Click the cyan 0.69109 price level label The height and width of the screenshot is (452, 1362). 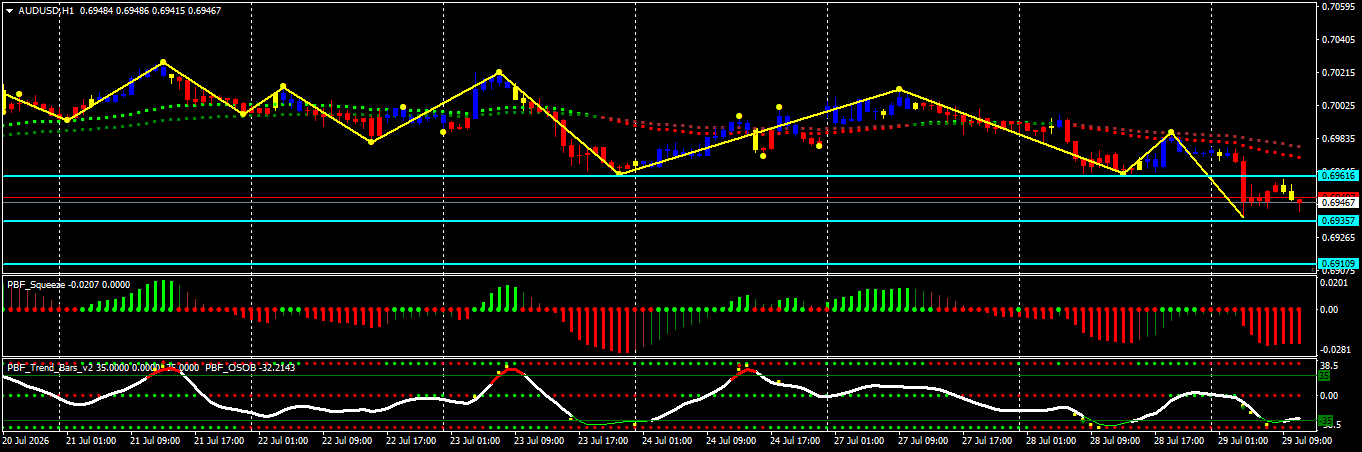1338,264
